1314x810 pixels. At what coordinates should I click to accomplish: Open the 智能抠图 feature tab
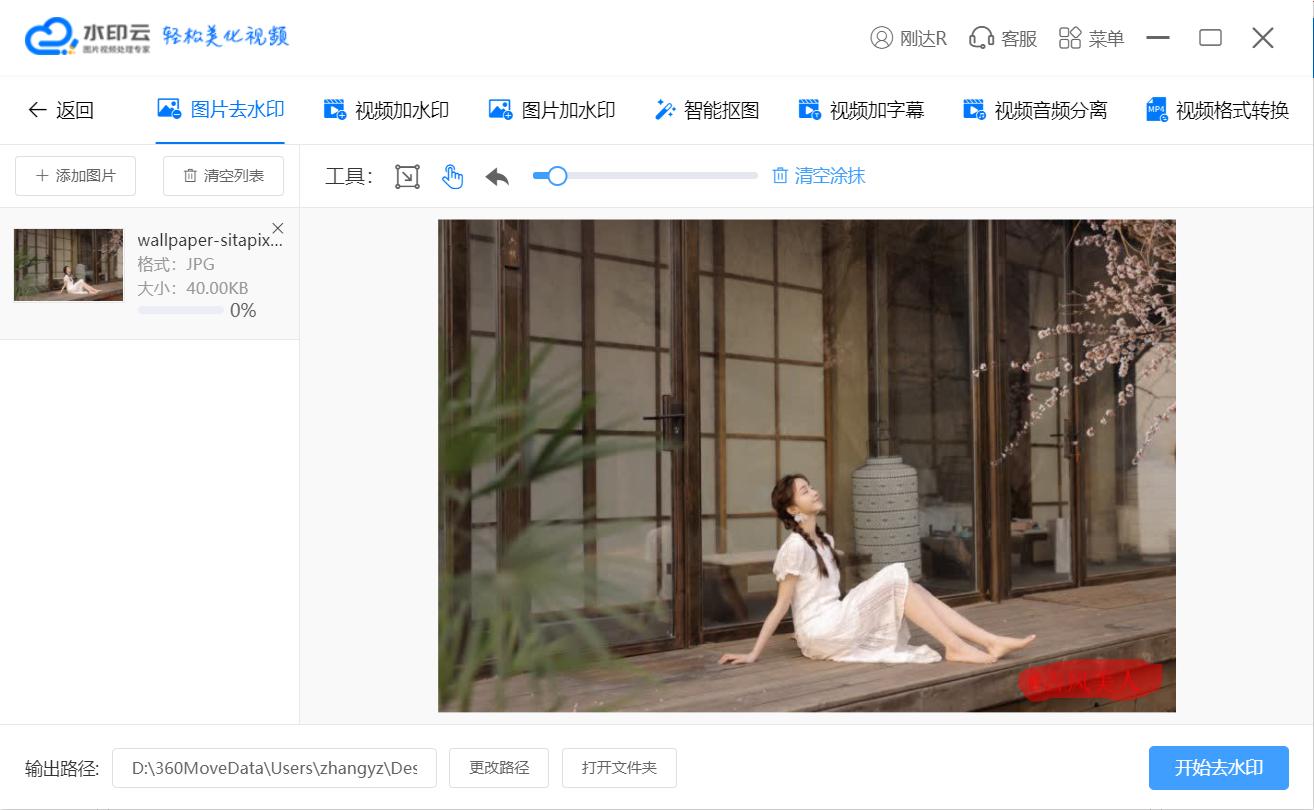tap(708, 110)
